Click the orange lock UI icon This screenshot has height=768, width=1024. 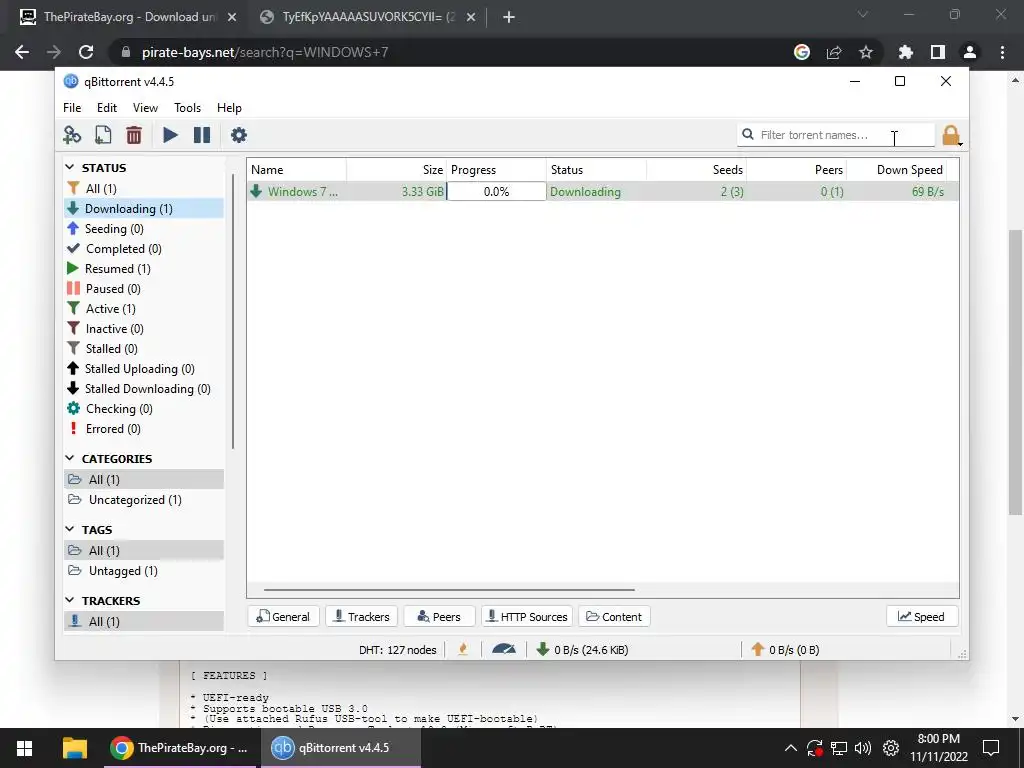point(951,136)
